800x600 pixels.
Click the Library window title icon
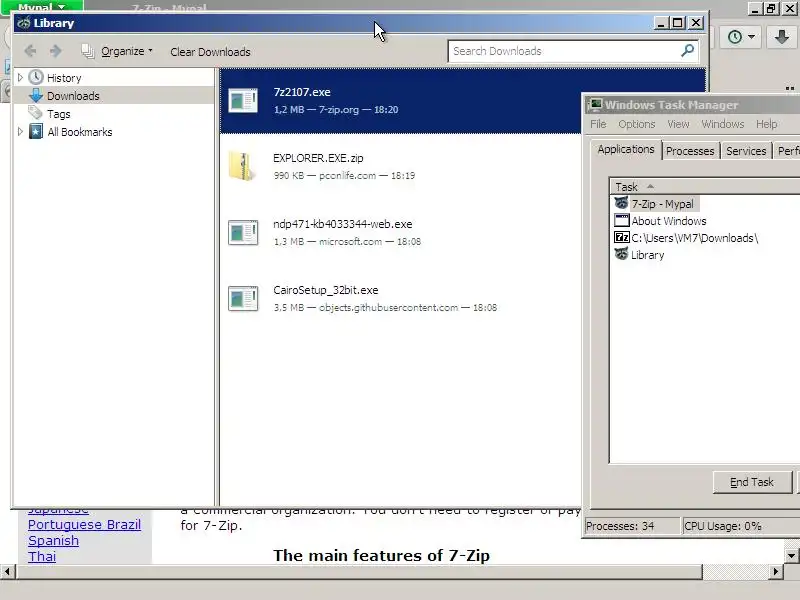(x=24, y=23)
